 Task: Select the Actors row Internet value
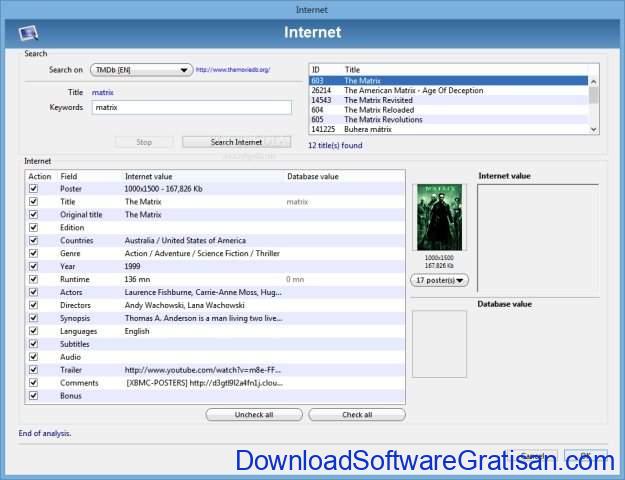(203, 292)
